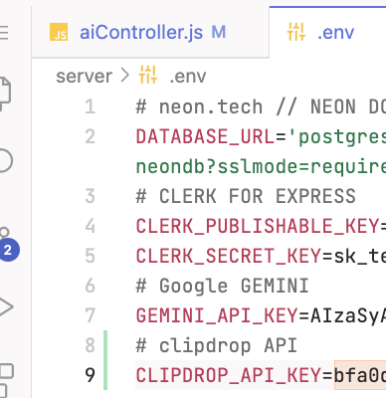The height and width of the screenshot is (398, 386).
Task: Click the CLERK_SECRET_KEY variable name
Action: point(228,256)
